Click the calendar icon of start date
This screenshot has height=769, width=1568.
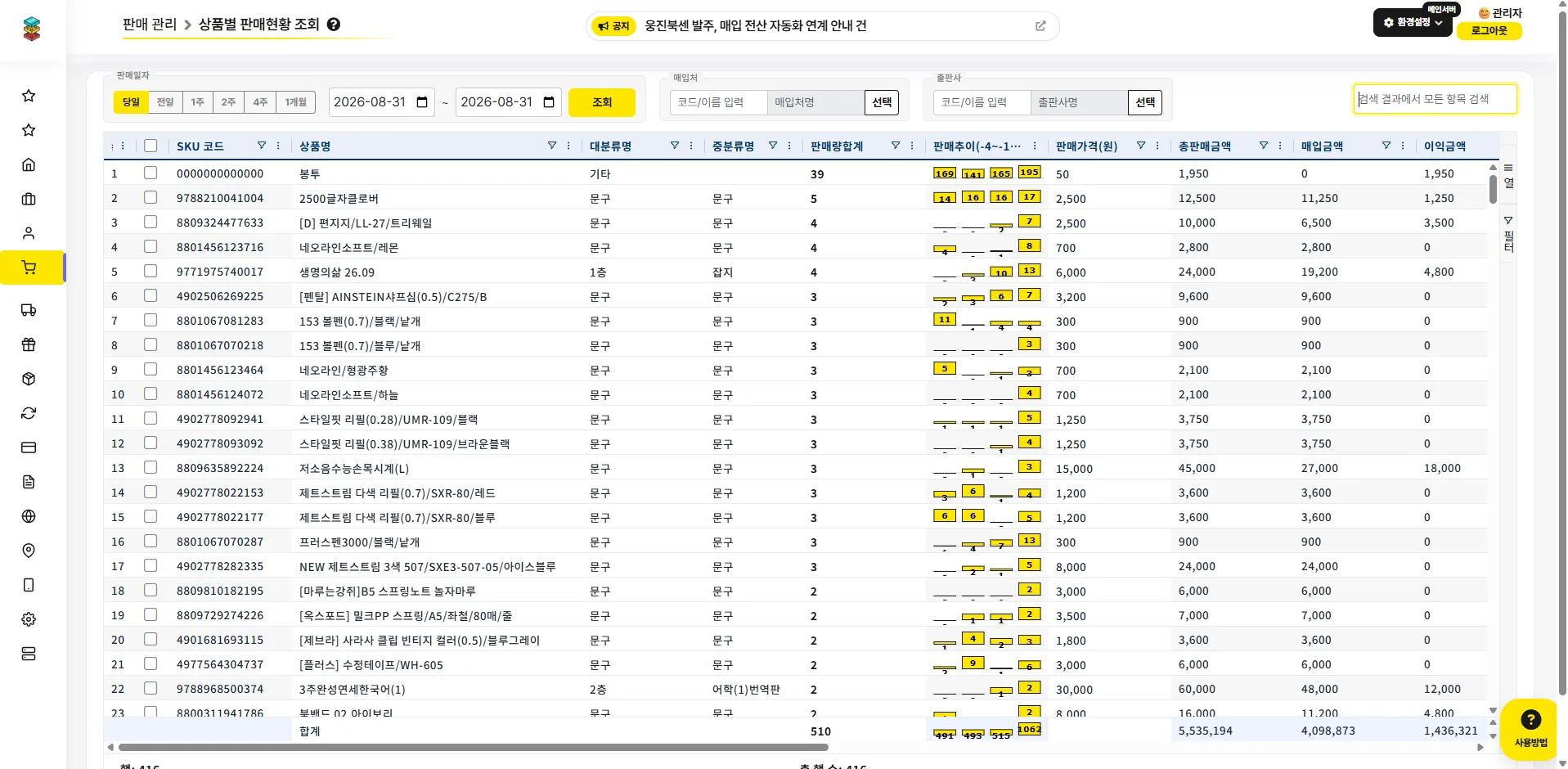(422, 102)
